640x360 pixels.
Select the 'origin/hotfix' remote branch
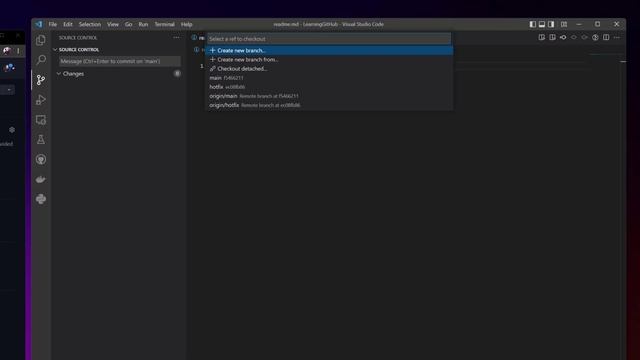tap(329, 105)
